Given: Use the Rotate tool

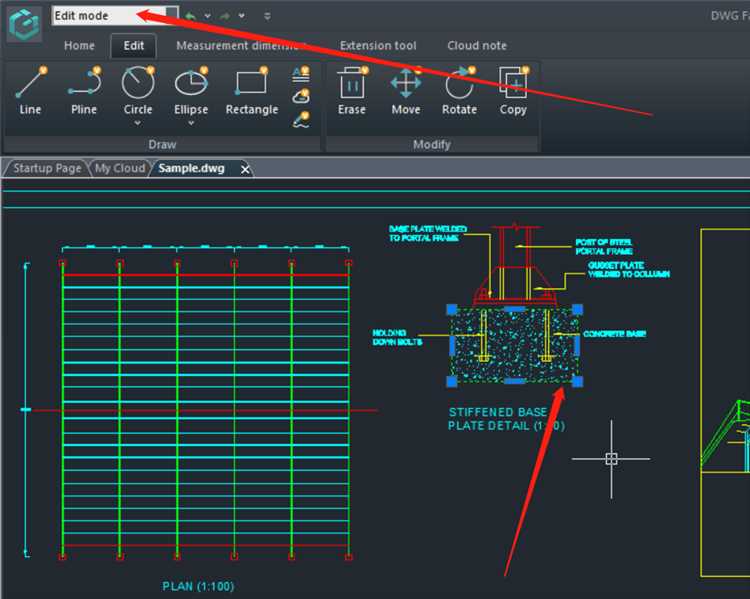Looking at the screenshot, I should [459, 90].
